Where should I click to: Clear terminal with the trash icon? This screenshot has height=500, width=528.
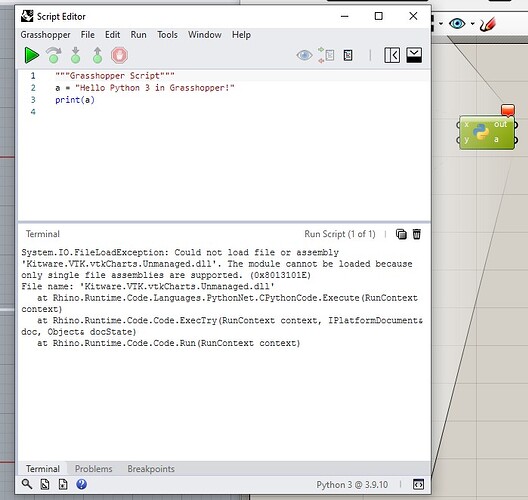pyautogui.click(x=417, y=234)
